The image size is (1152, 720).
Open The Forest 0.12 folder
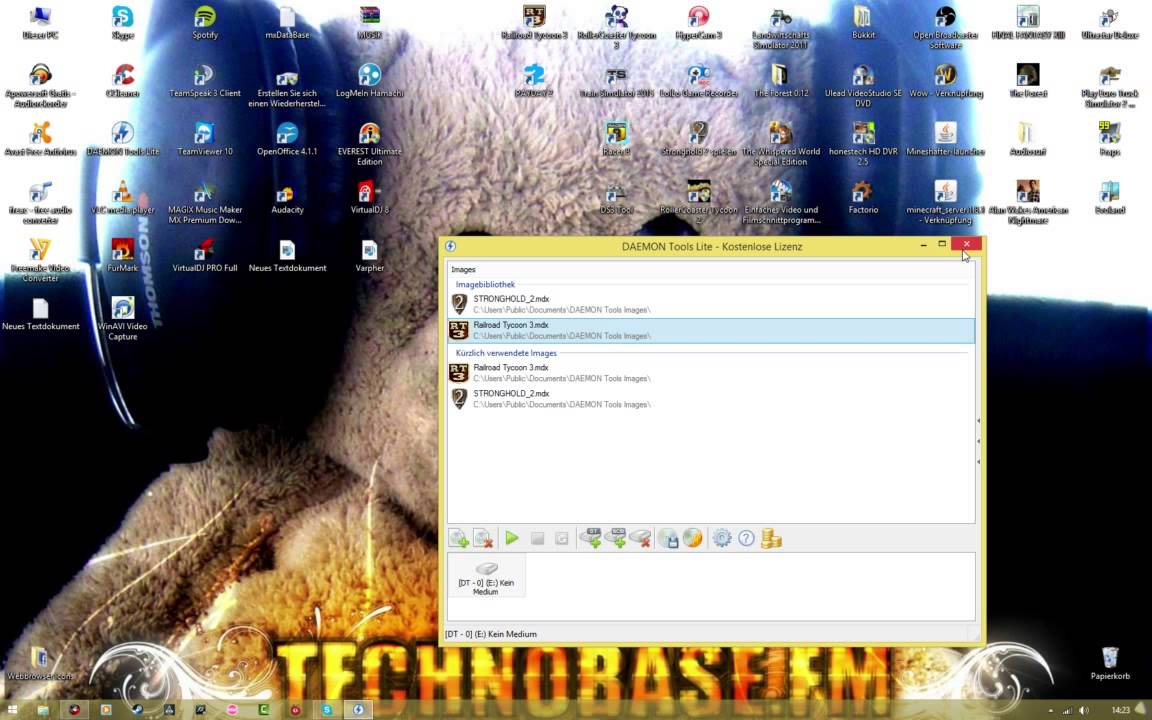tap(781, 80)
